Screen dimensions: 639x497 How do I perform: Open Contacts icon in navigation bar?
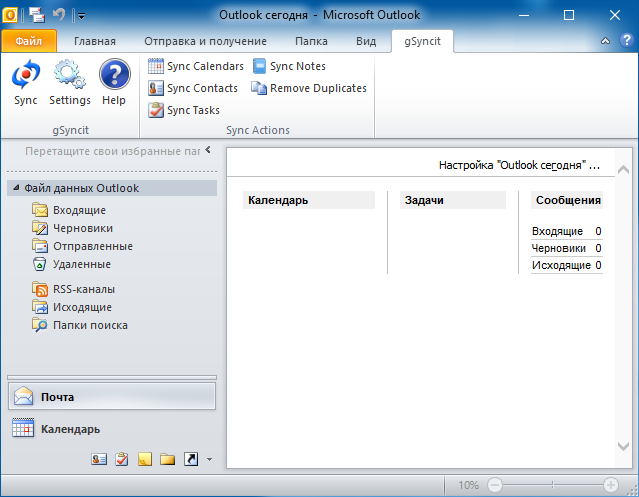point(99,459)
